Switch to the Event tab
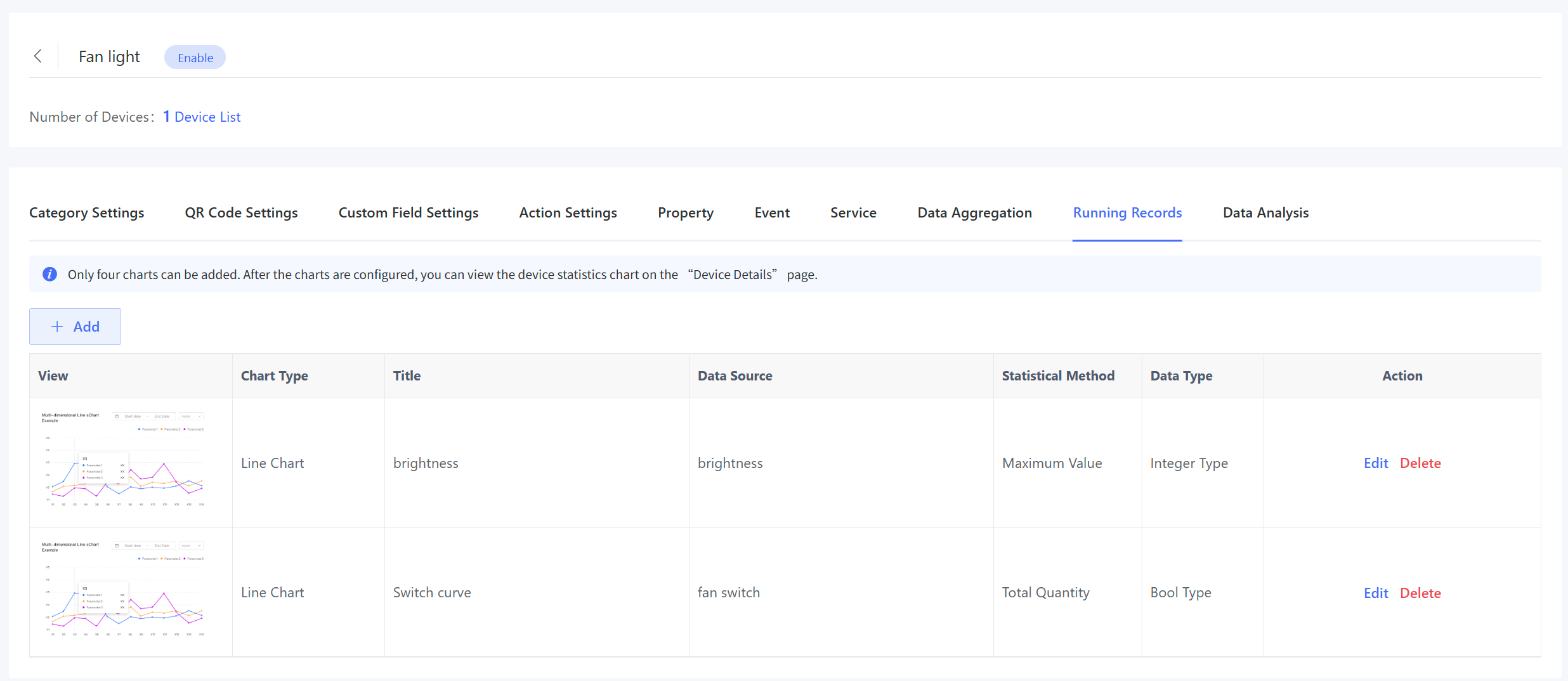Image resolution: width=1568 pixels, height=681 pixels. (772, 213)
